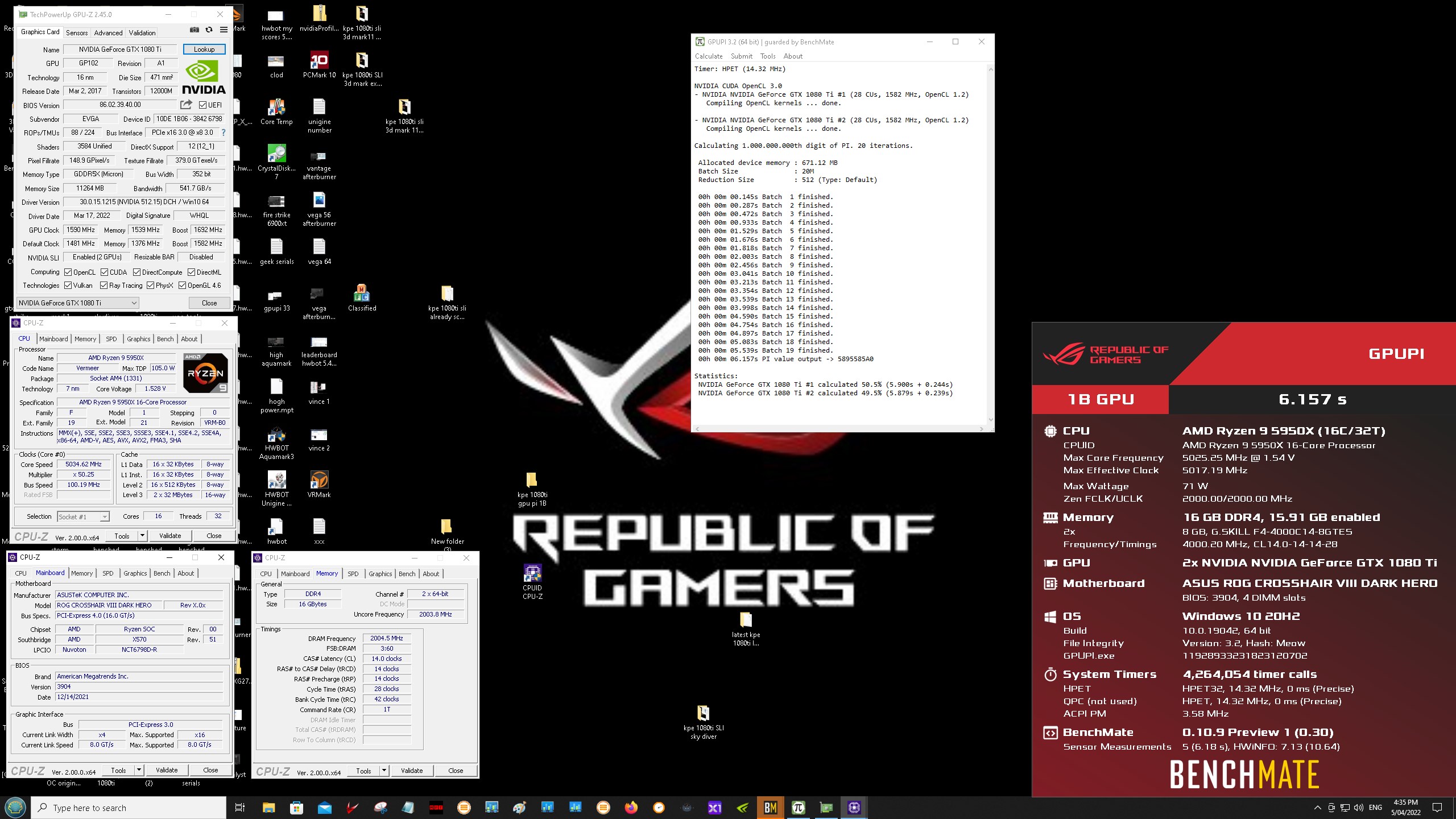Toggle the UEFI checkbox in GPU-Z
The height and width of the screenshot is (819, 1456).
[x=202, y=105]
